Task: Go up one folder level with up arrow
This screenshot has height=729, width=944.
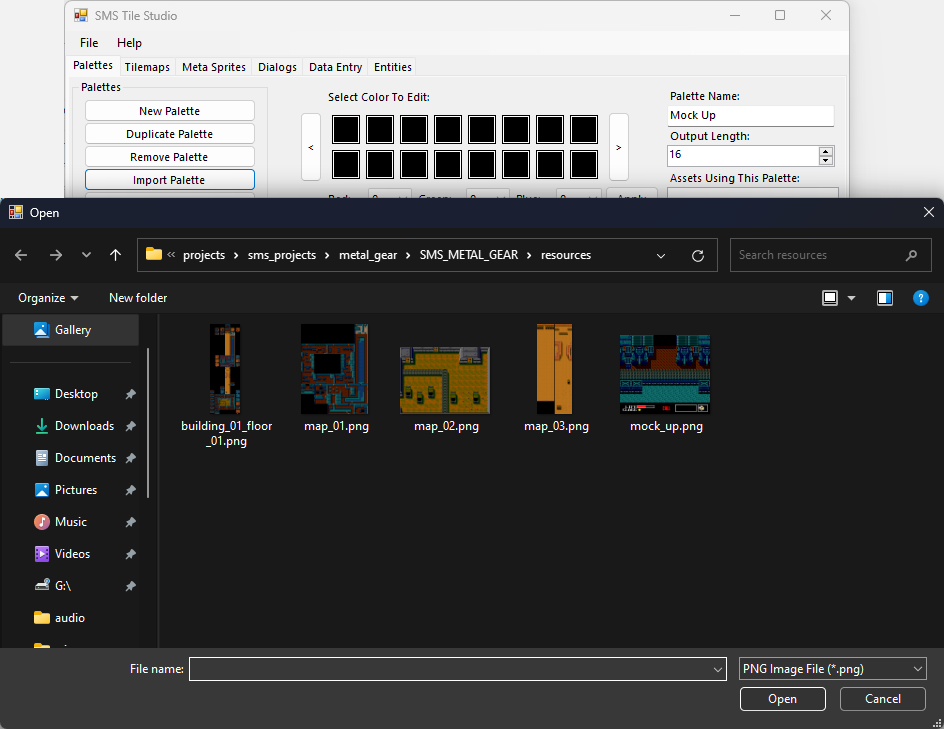Action: [116, 255]
